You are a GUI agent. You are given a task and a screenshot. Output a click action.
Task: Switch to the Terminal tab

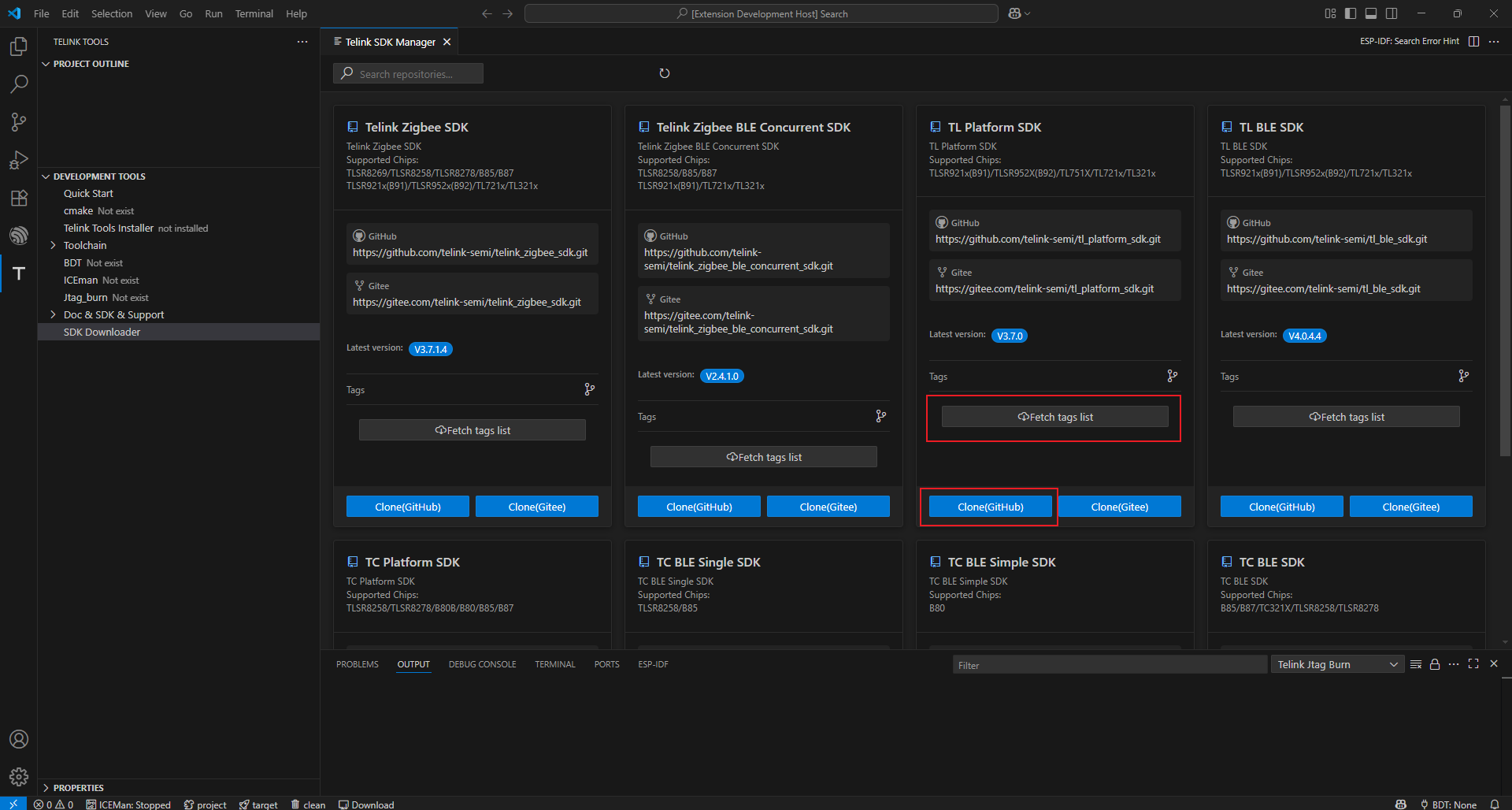pyautogui.click(x=555, y=664)
